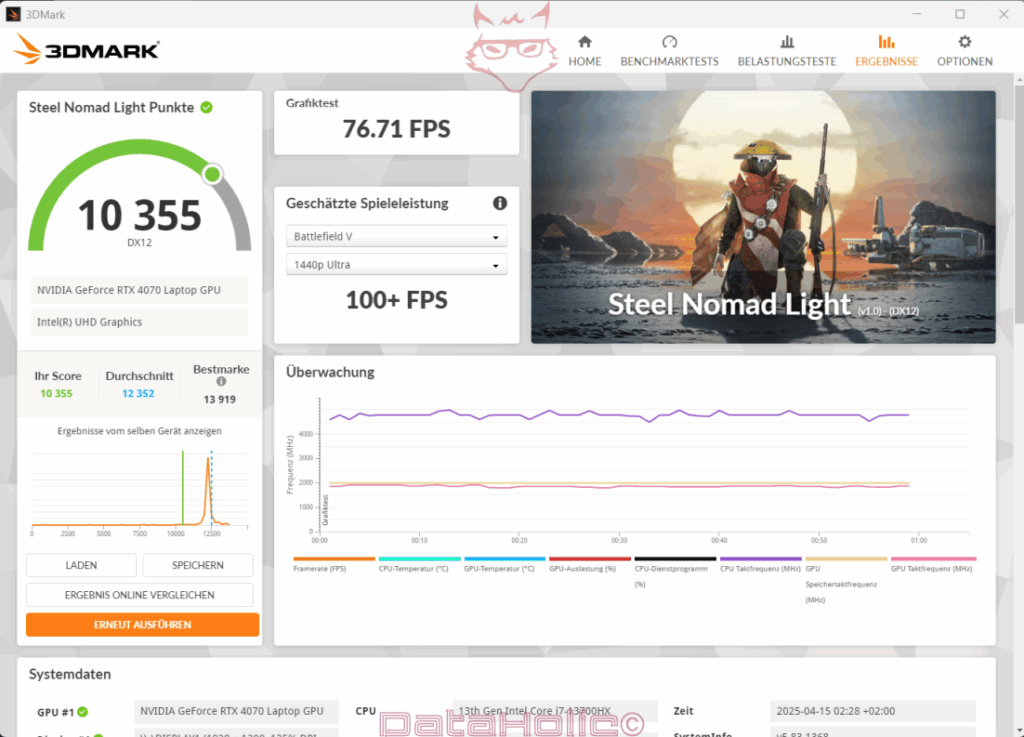This screenshot has height=737, width=1024.
Task: Click the SPEICHERN button
Action: (x=198, y=565)
